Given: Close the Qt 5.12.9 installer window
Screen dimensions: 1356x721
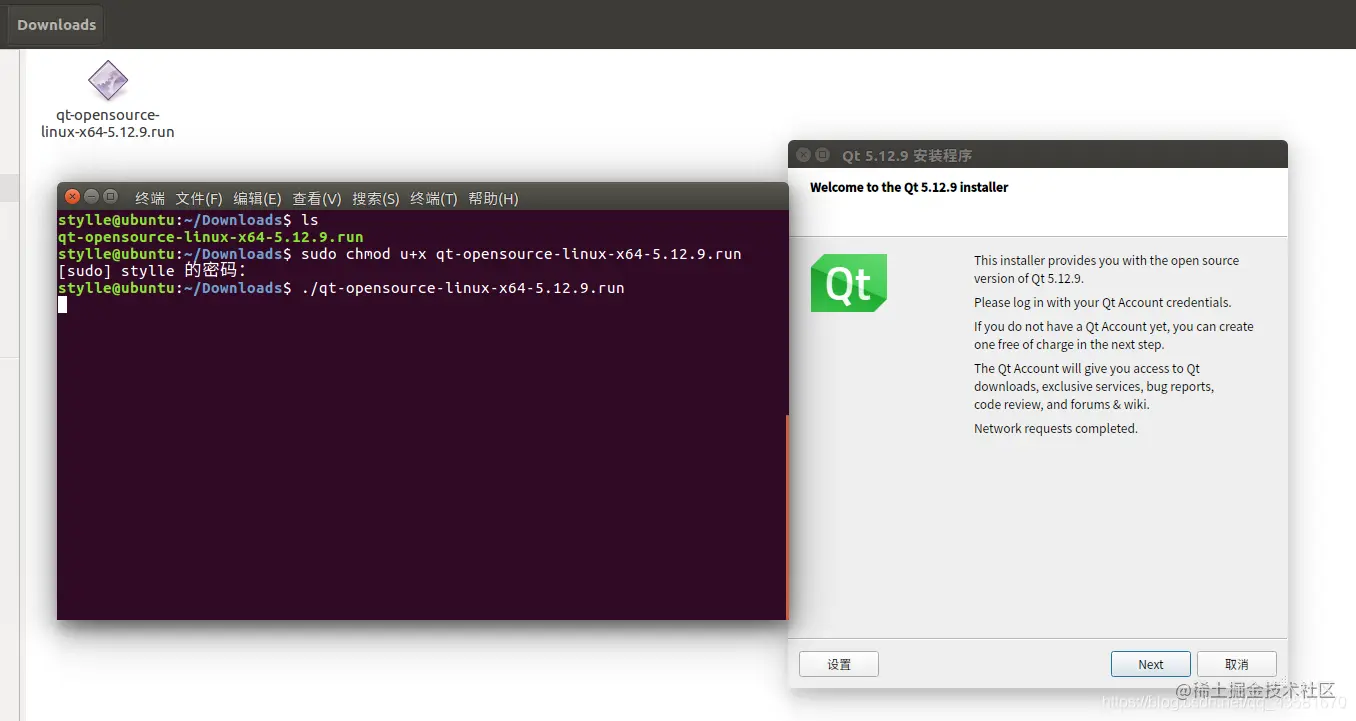Looking at the screenshot, I should click(x=803, y=155).
